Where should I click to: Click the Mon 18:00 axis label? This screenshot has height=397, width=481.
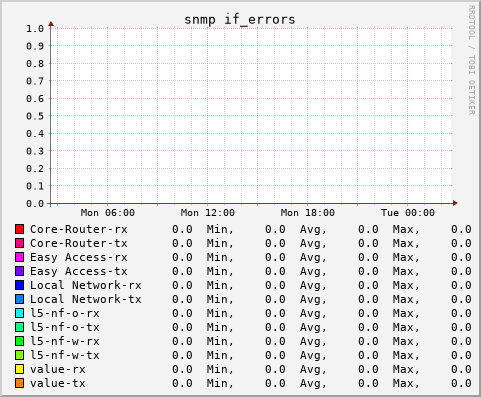[x=308, y=213]
